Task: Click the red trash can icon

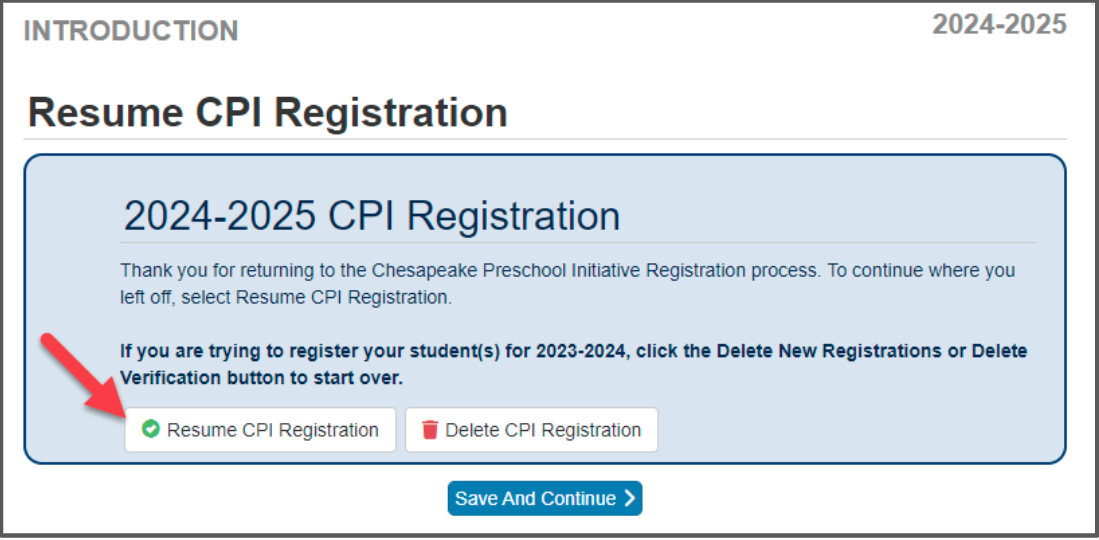Action: [x=430, y=430]
